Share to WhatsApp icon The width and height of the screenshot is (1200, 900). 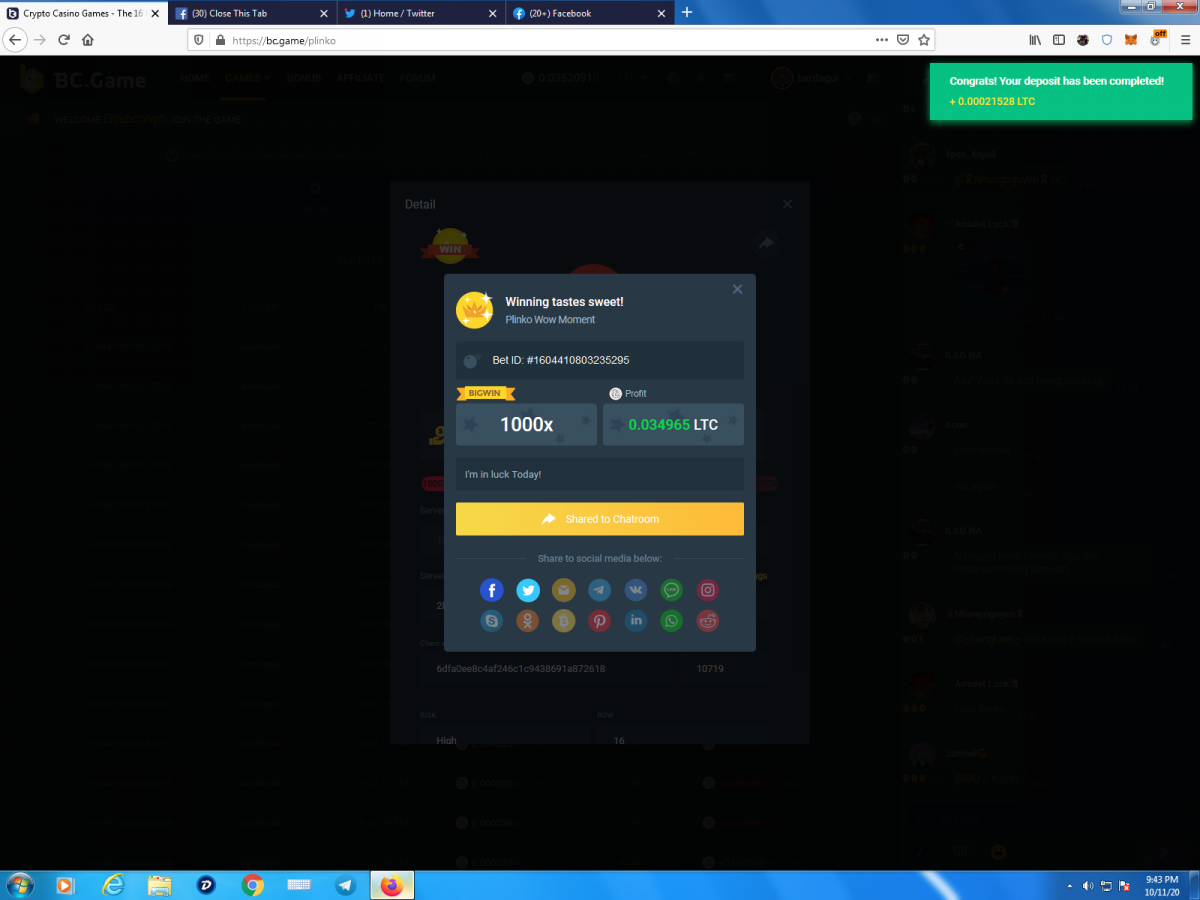(x=671, y=621)
